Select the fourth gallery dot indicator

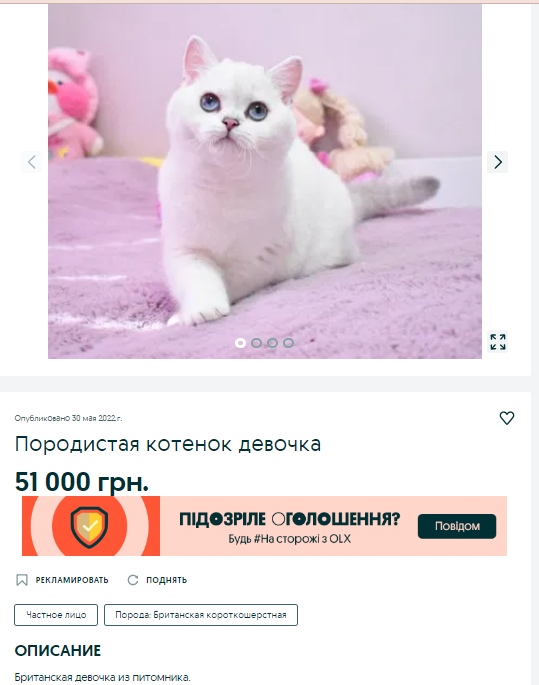[x=288, y=343]
